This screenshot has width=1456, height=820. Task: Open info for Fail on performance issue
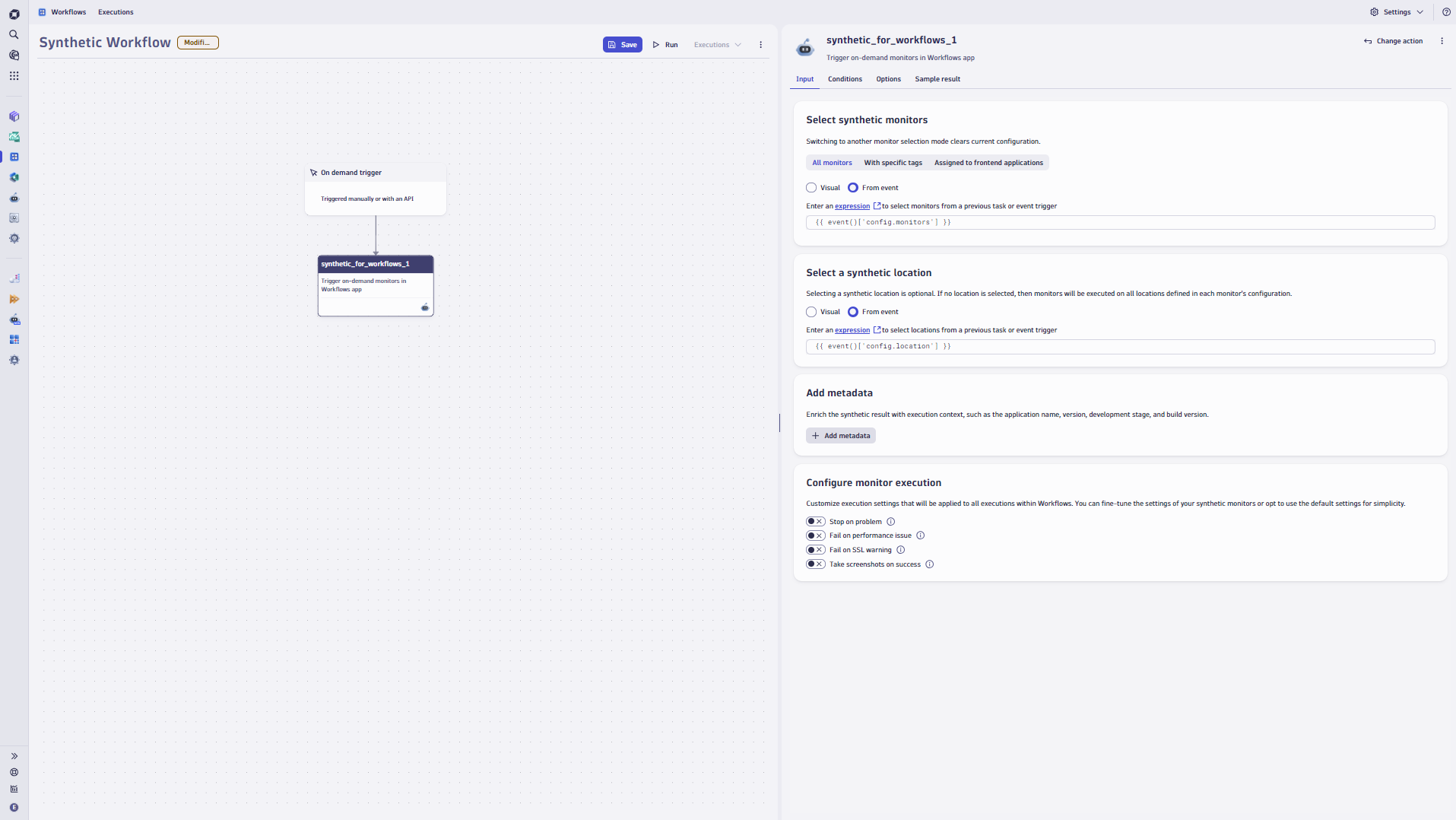[920, 536]
